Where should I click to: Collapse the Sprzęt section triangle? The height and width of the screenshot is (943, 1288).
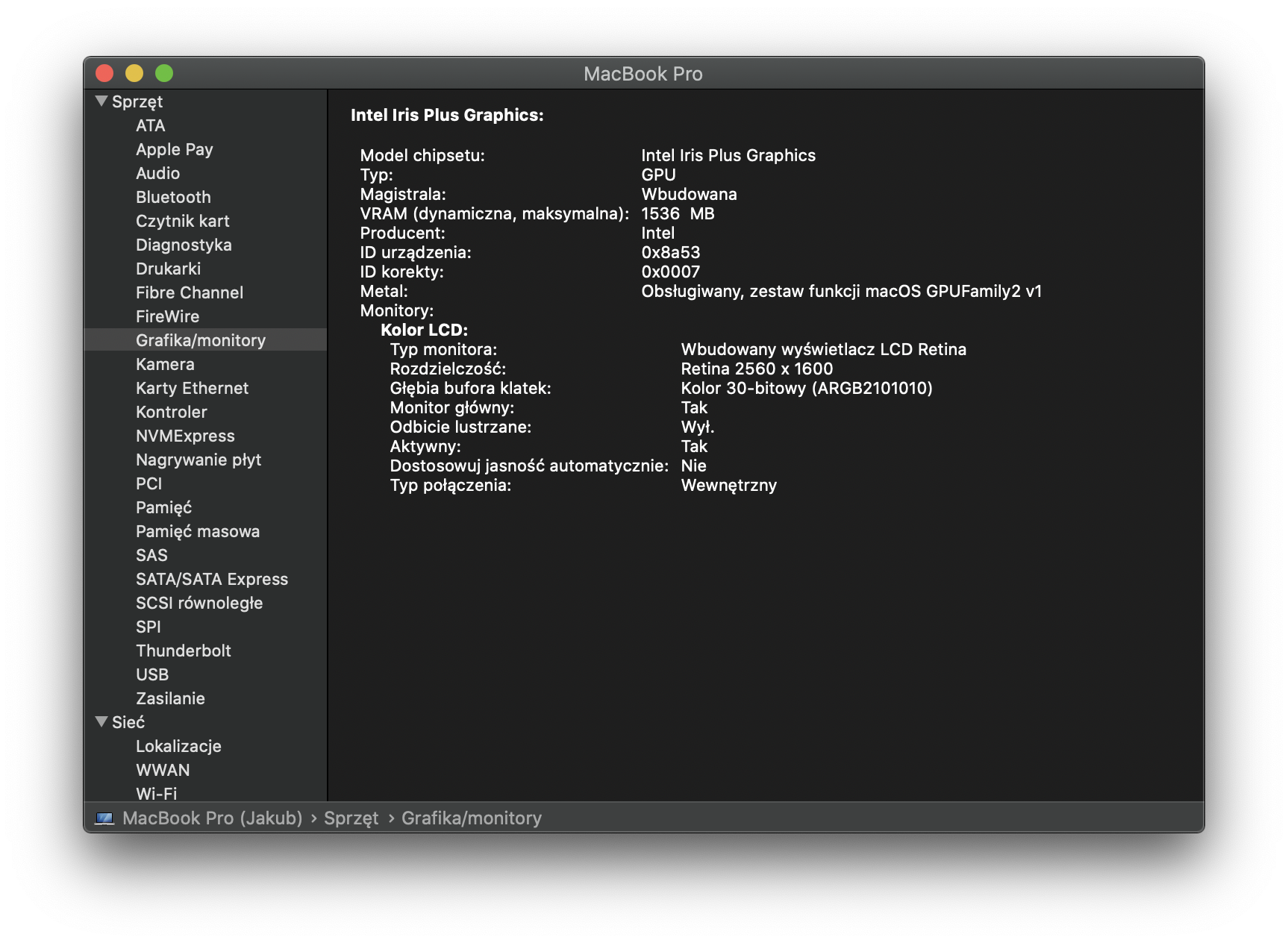coord(101,101)
